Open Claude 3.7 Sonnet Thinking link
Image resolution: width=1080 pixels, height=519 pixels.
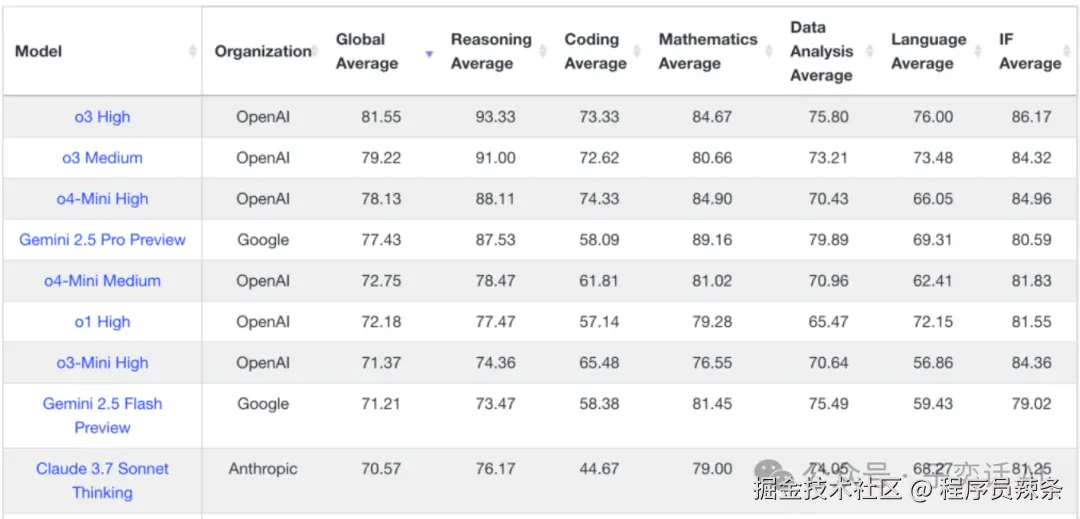pyautogui.click(x=102, y=480)
